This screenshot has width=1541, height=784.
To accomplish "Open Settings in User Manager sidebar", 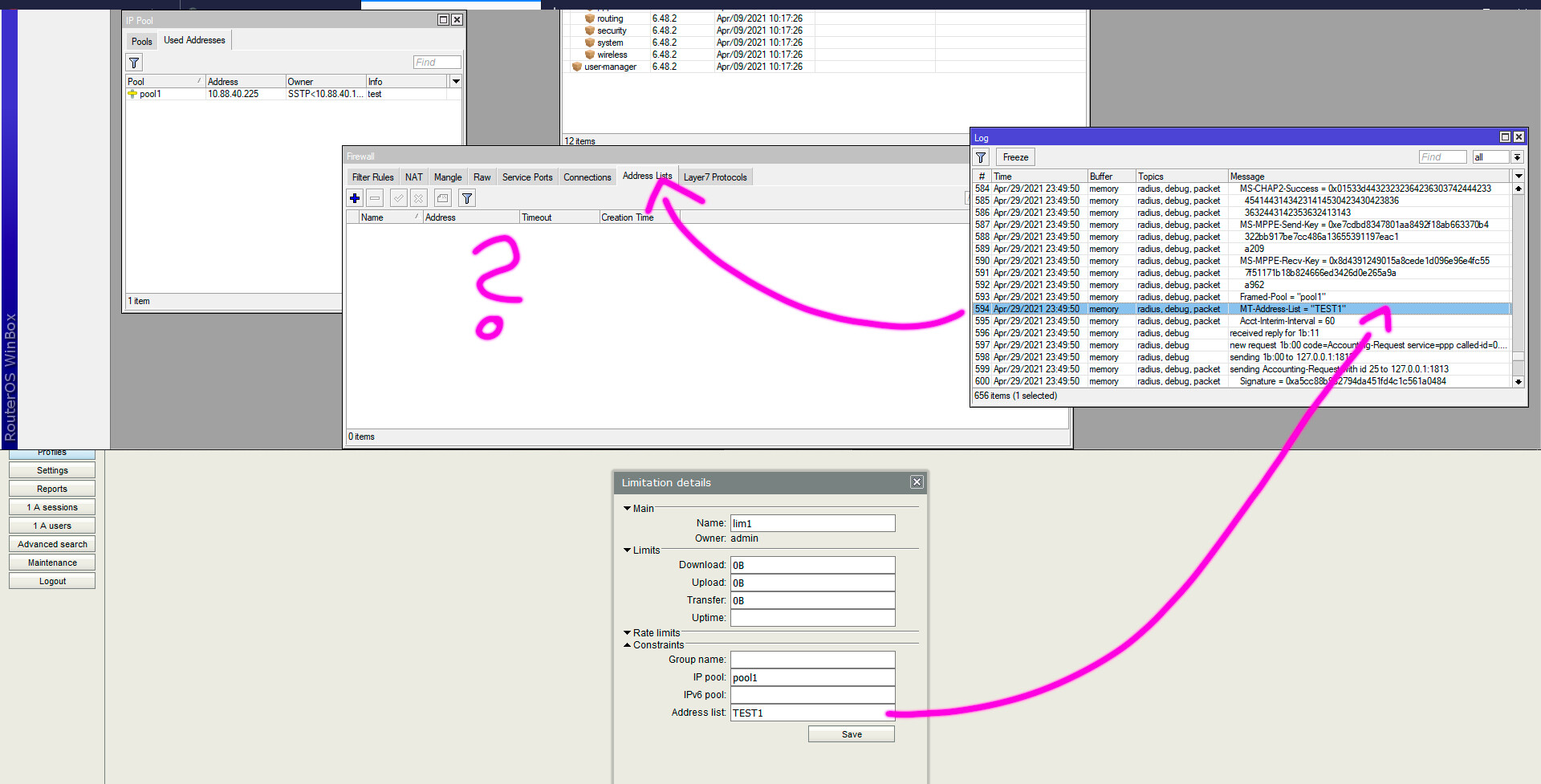I will coord(52,470).
